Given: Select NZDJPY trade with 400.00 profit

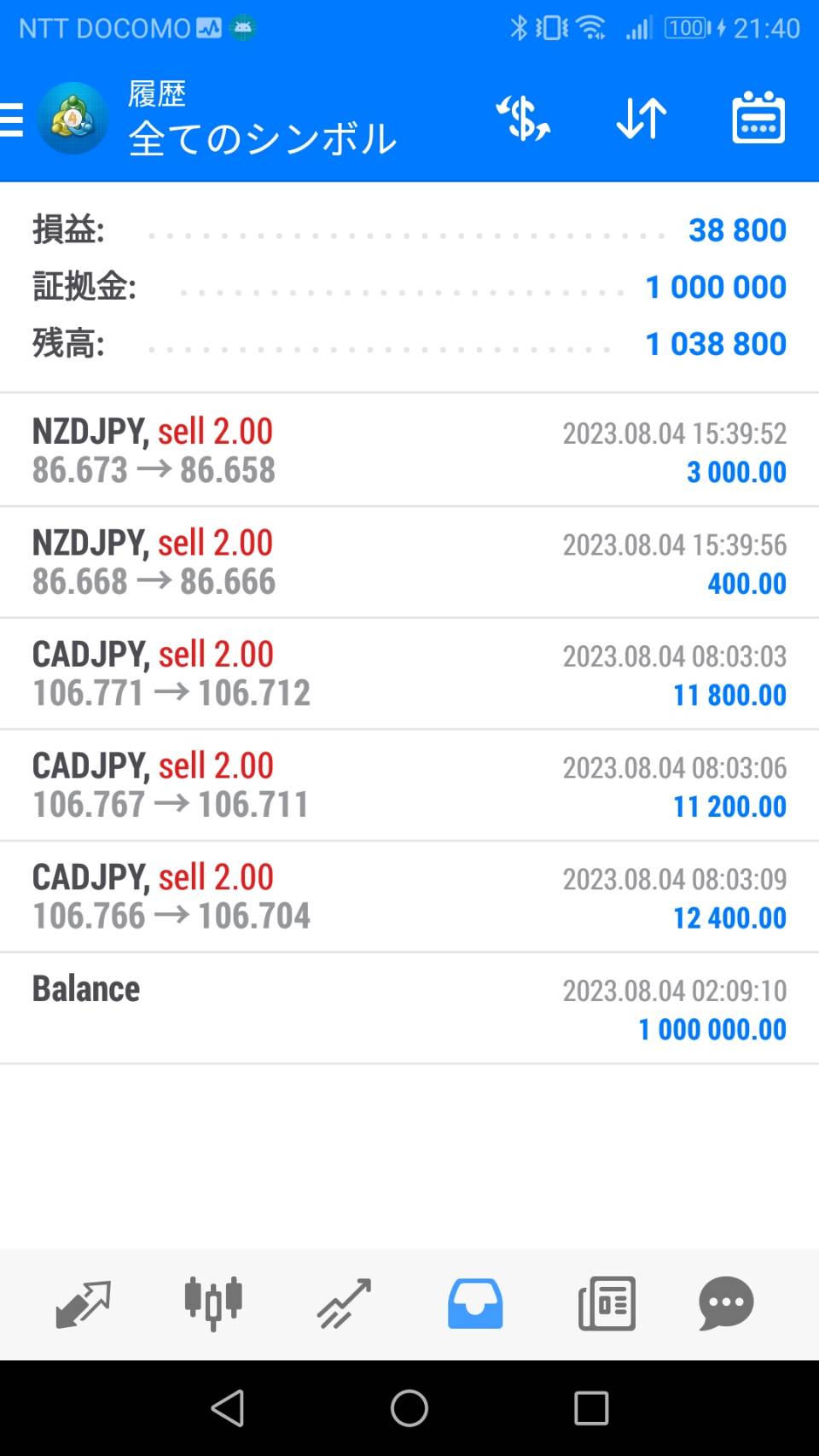Looking at the screenshot, I should (409, 562).
